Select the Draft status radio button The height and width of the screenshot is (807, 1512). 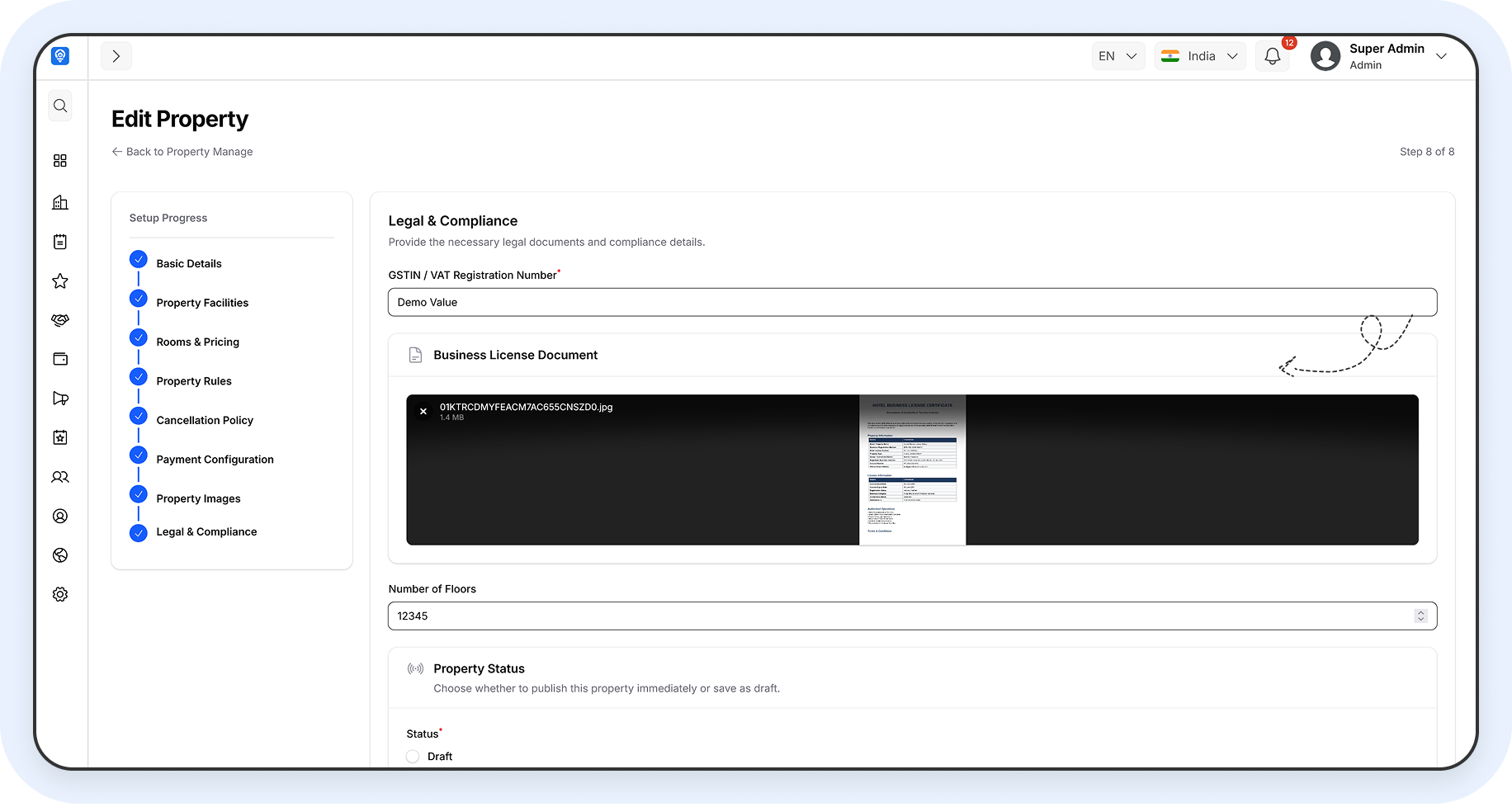pyautogui.click(x=413, y=757)
